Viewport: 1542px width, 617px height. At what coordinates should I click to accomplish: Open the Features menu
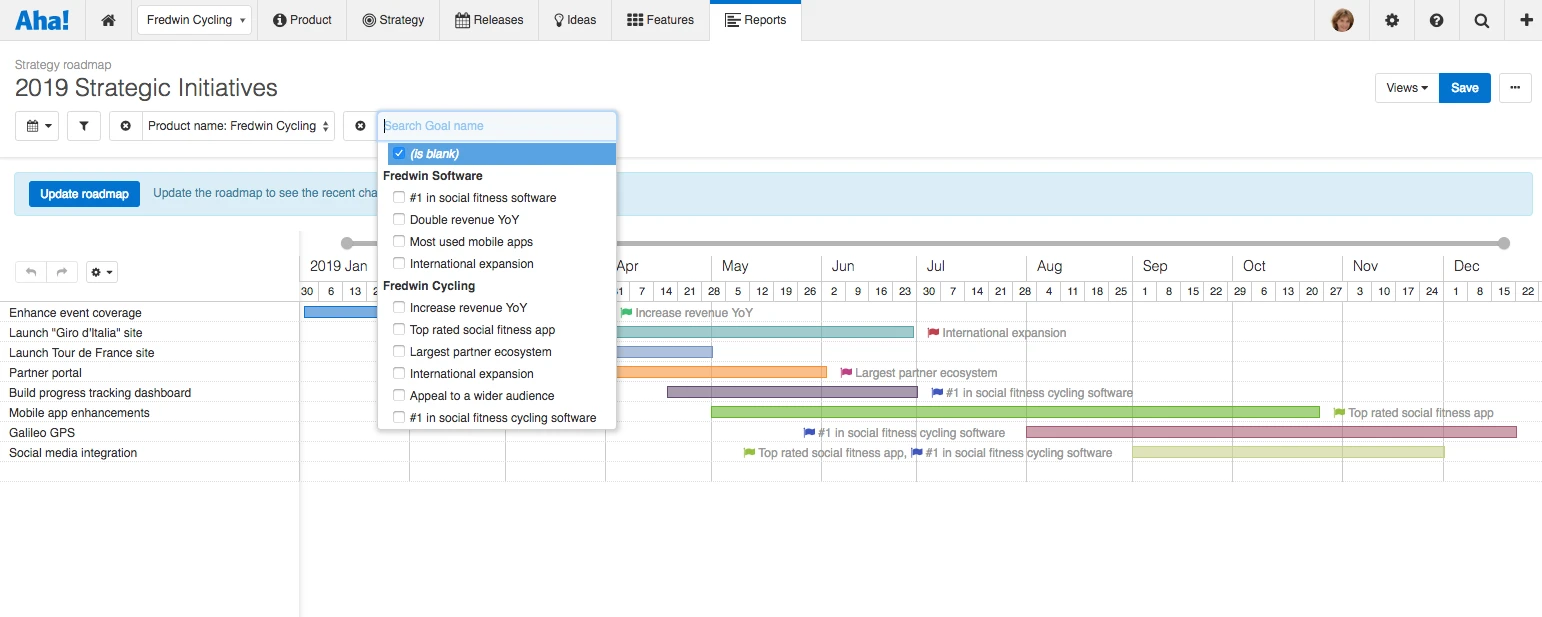[x=660, y=20]
